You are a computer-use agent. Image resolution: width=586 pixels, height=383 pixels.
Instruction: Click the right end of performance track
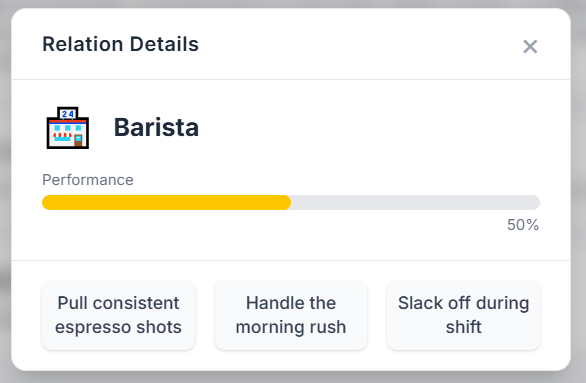click(535, 203)
